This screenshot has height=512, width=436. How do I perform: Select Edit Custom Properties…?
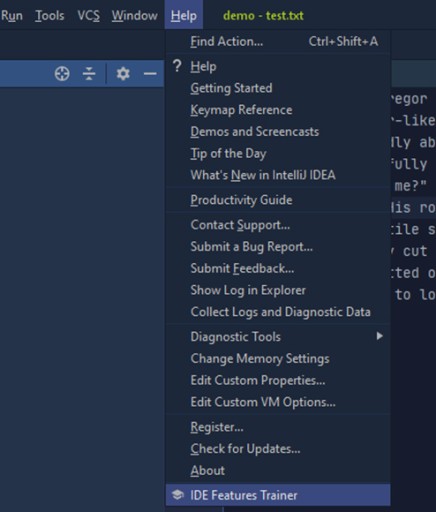coord(278,380)
